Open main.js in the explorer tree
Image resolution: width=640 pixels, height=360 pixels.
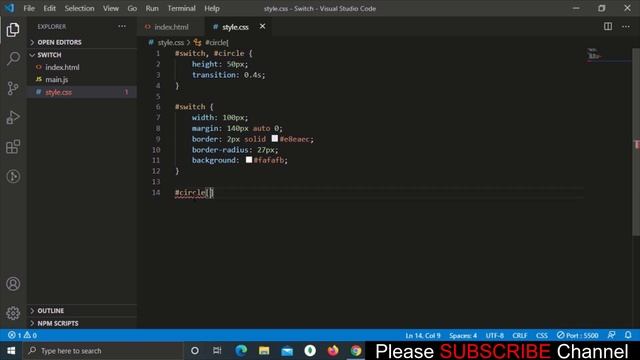click(56, 80)
